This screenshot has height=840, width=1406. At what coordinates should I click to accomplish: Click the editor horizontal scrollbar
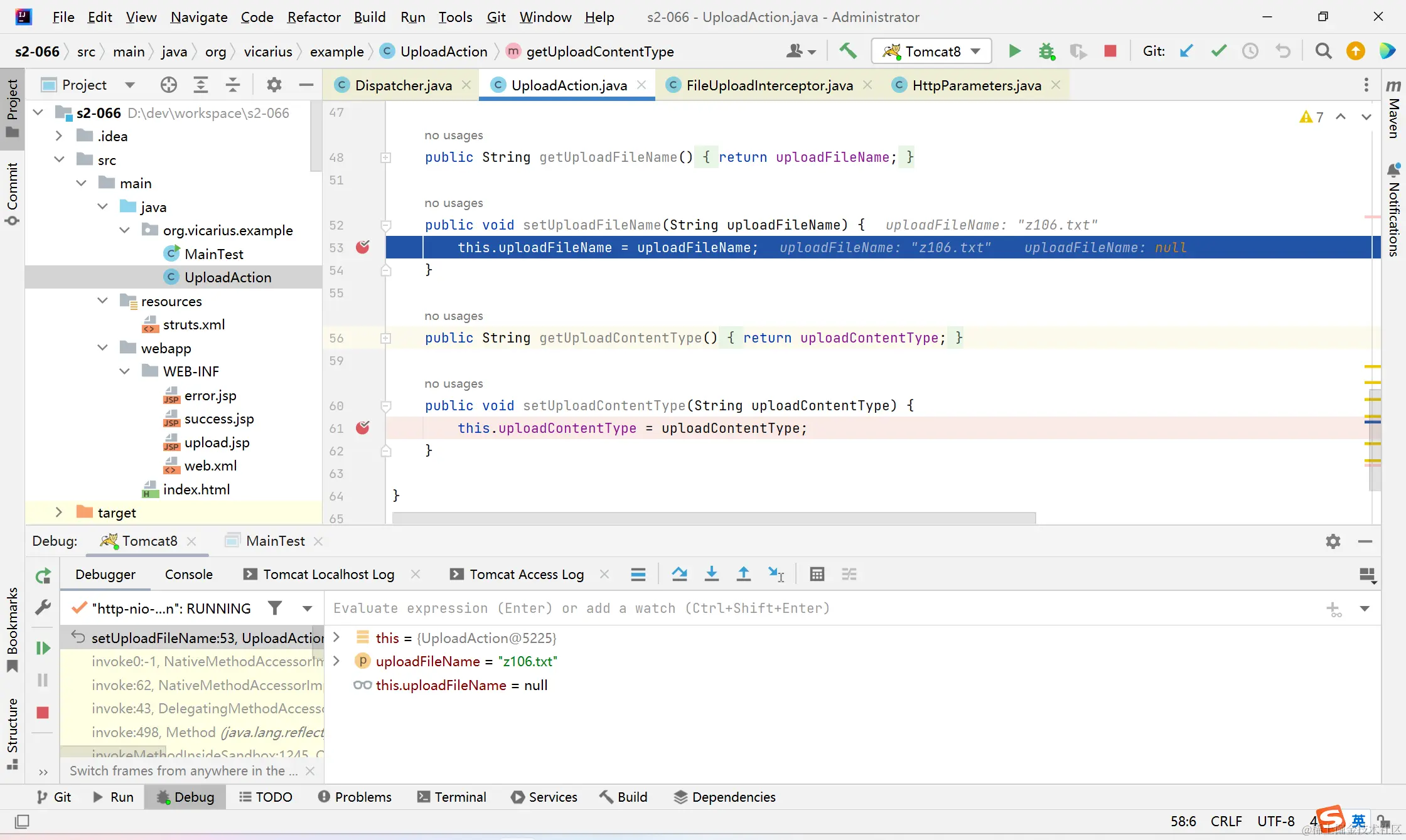(x=713, y=518)
